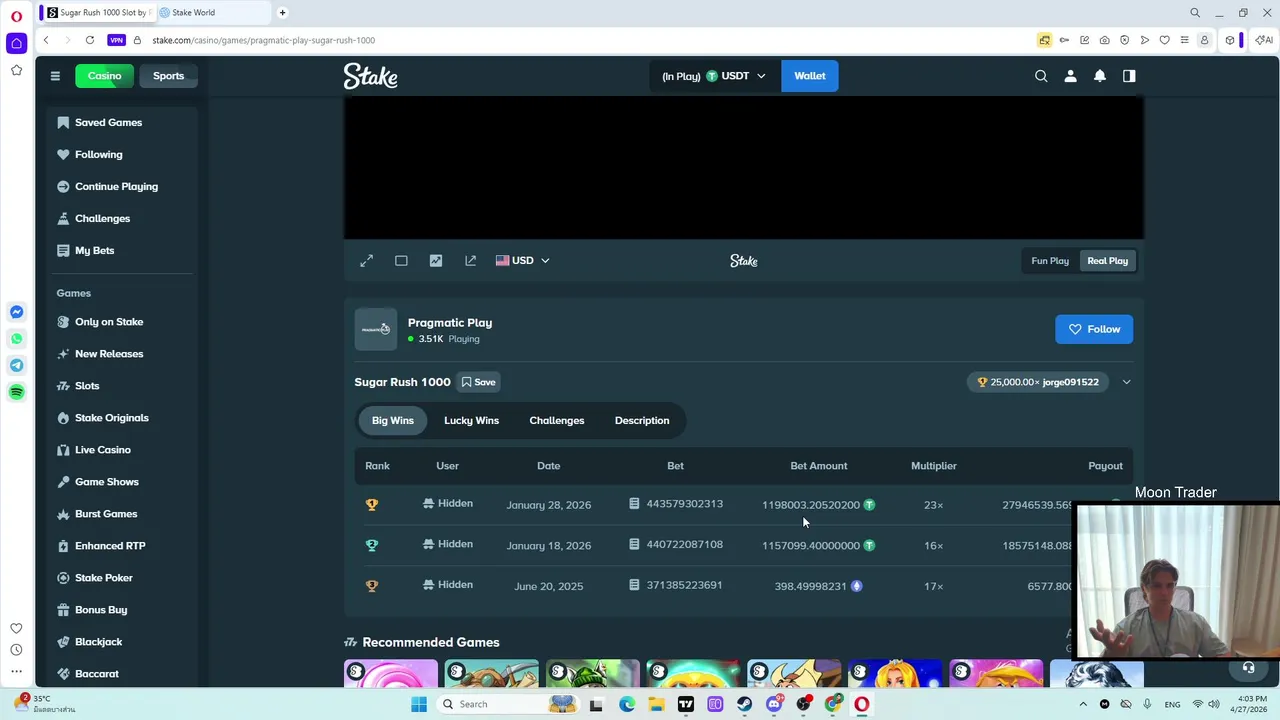Select the Sports toggle button

[168, 76]
